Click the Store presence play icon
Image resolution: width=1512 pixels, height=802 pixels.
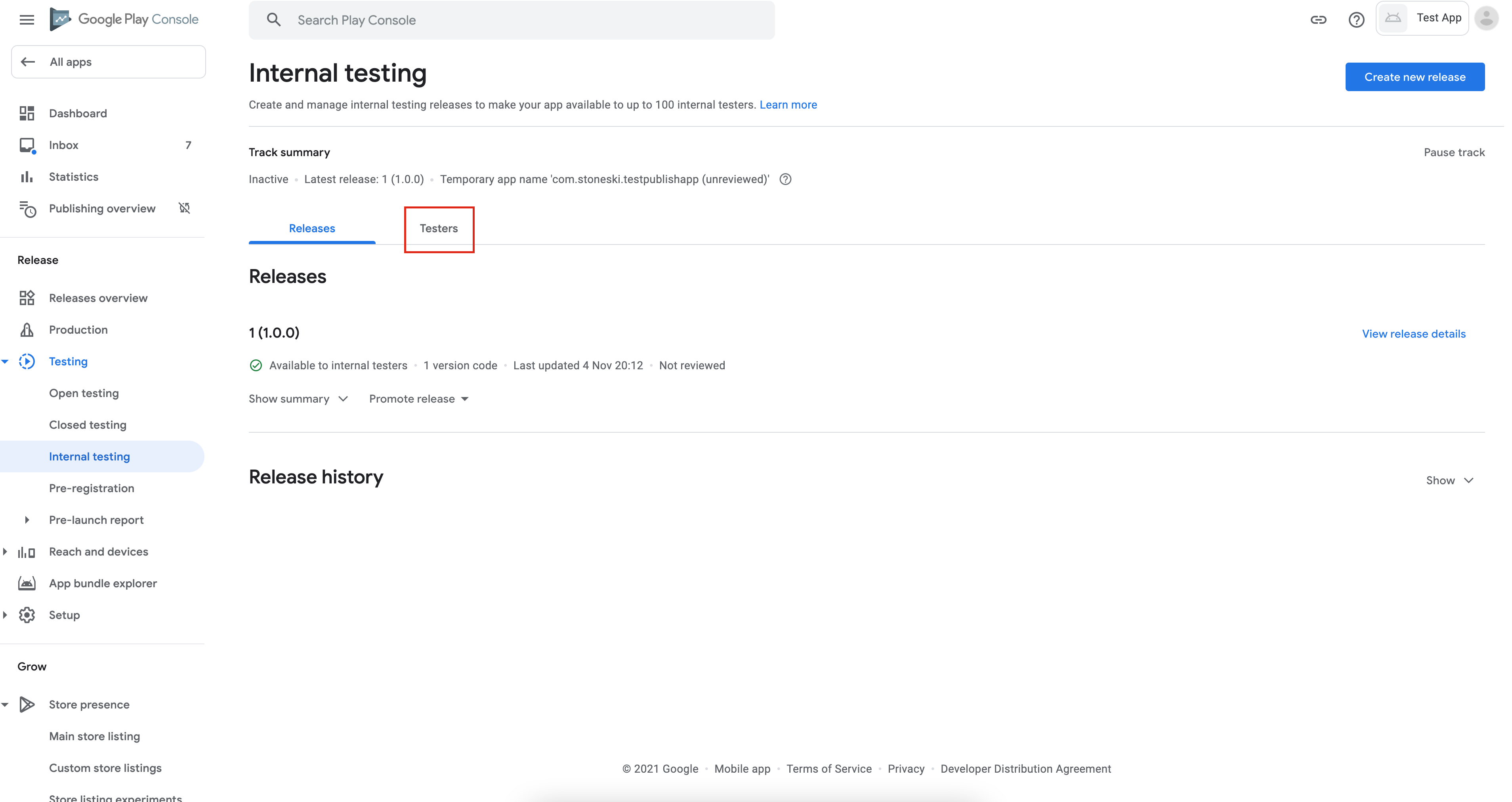point(27,704)
